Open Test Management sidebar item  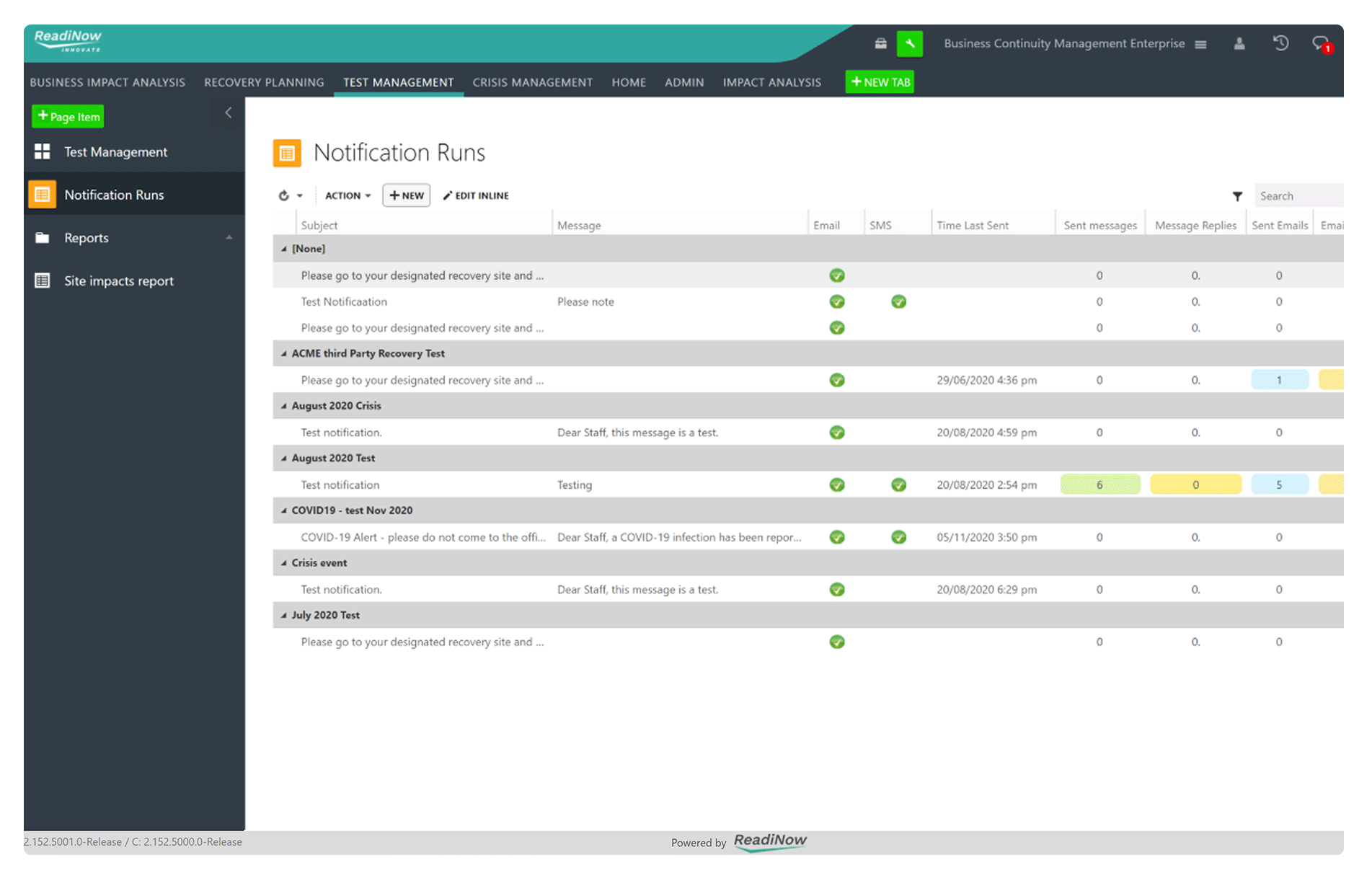point(115,152)
